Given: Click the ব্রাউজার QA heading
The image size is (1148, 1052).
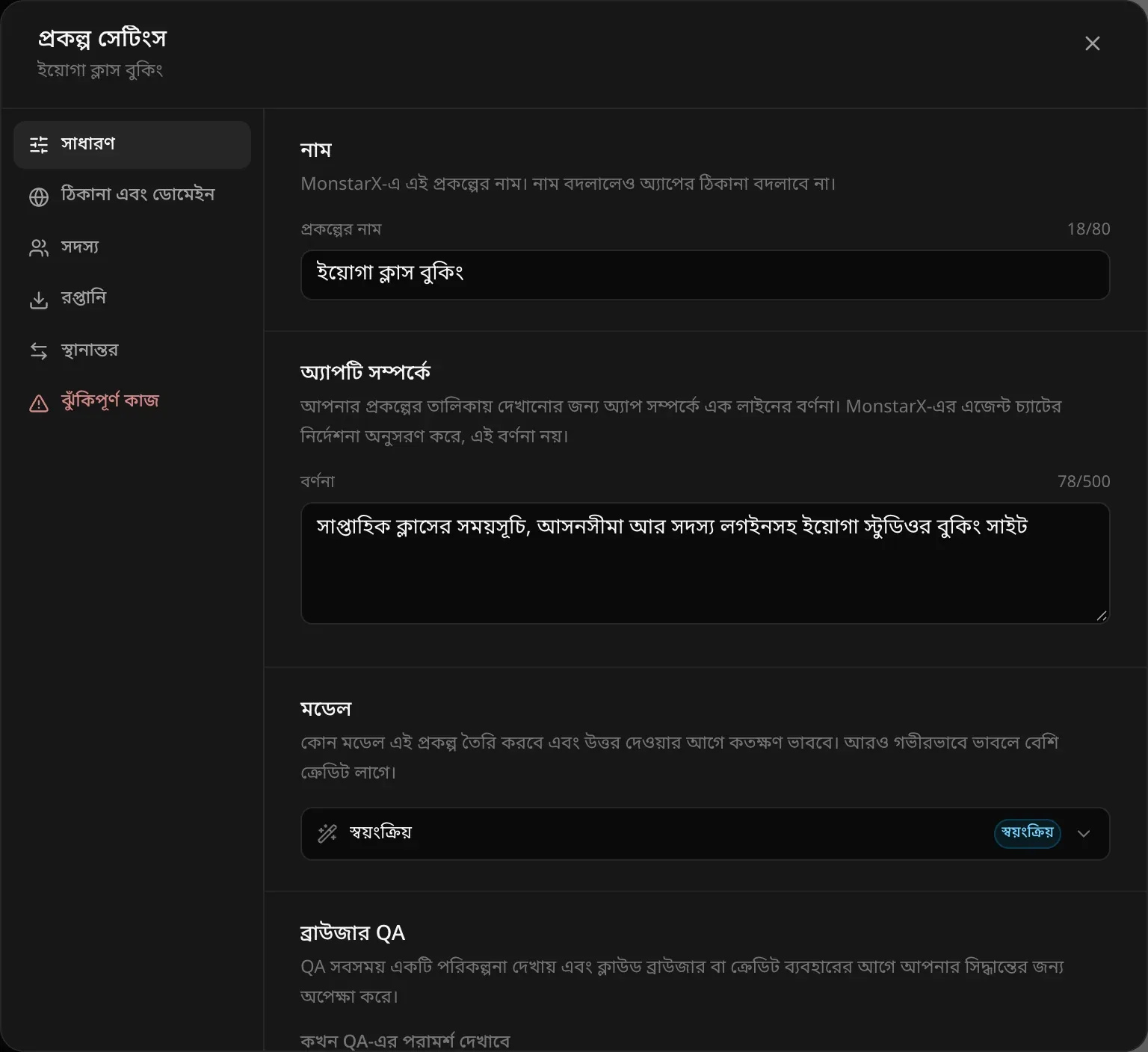Looking at the screenshot, I should click(x=352, y=932).
